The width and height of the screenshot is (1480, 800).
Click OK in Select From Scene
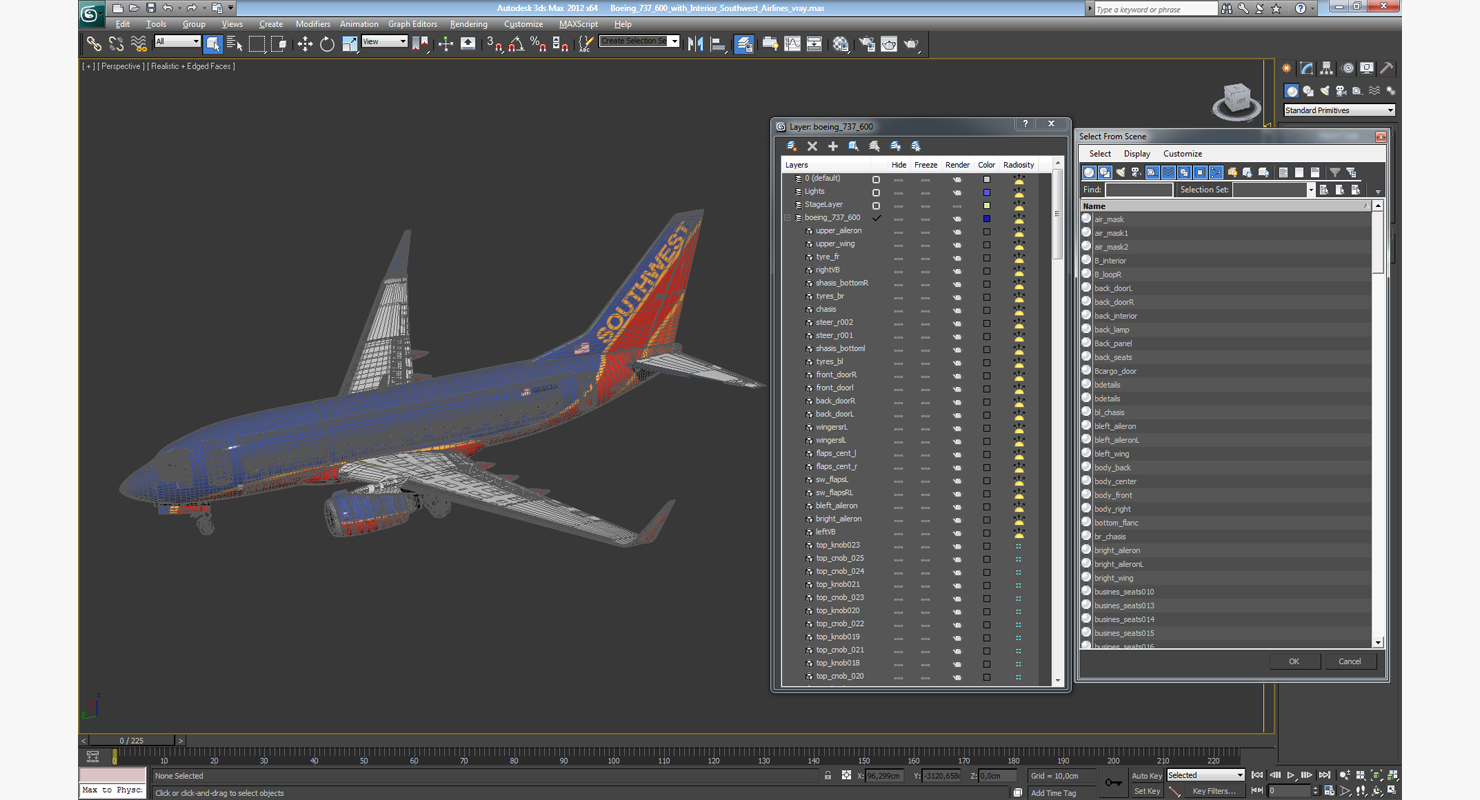pyautogui.click(x=1293, y=661)
